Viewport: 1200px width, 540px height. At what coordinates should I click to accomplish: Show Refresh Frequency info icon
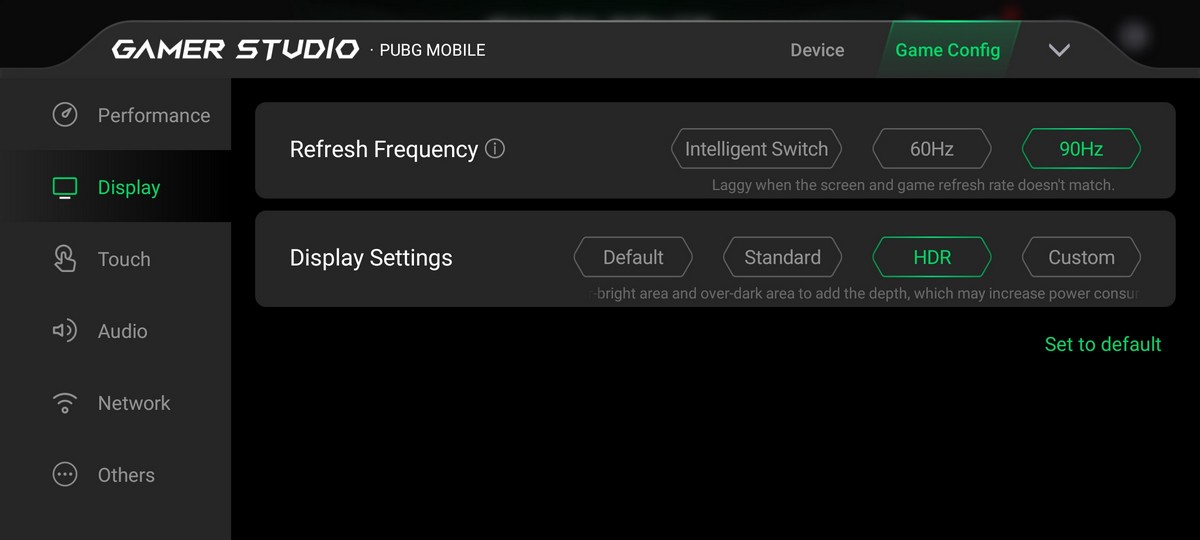pos(495,149)
